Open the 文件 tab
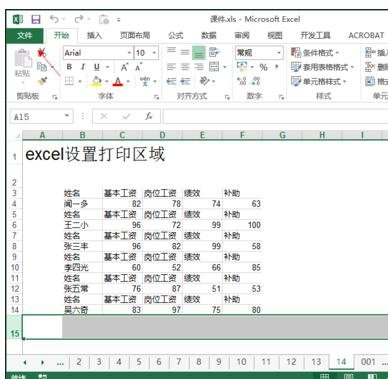The height and width of the screenshot is (379, 388). tap(24, 36)
